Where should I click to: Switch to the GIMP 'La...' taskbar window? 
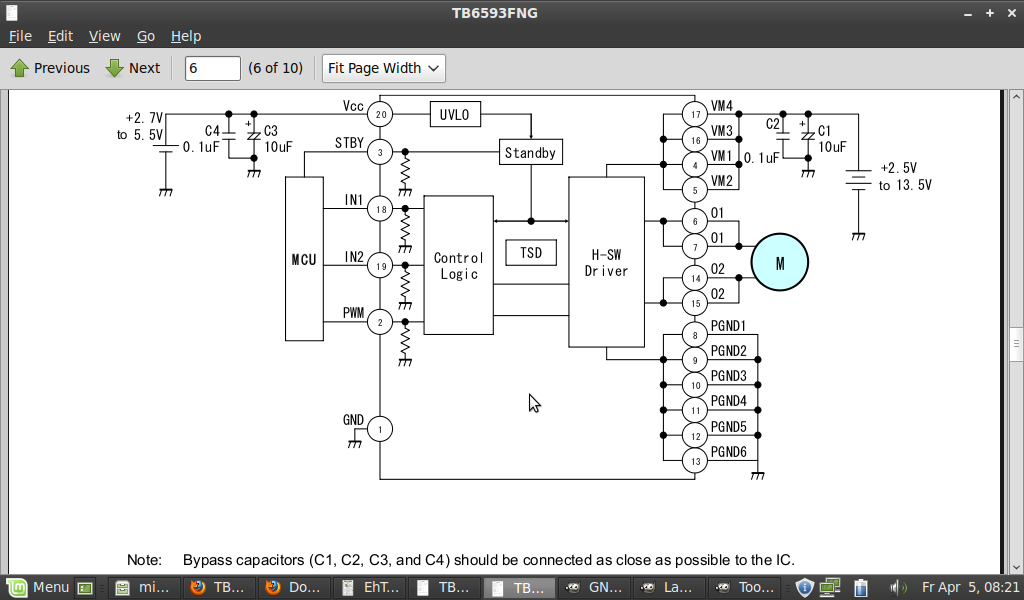[669, 588]
